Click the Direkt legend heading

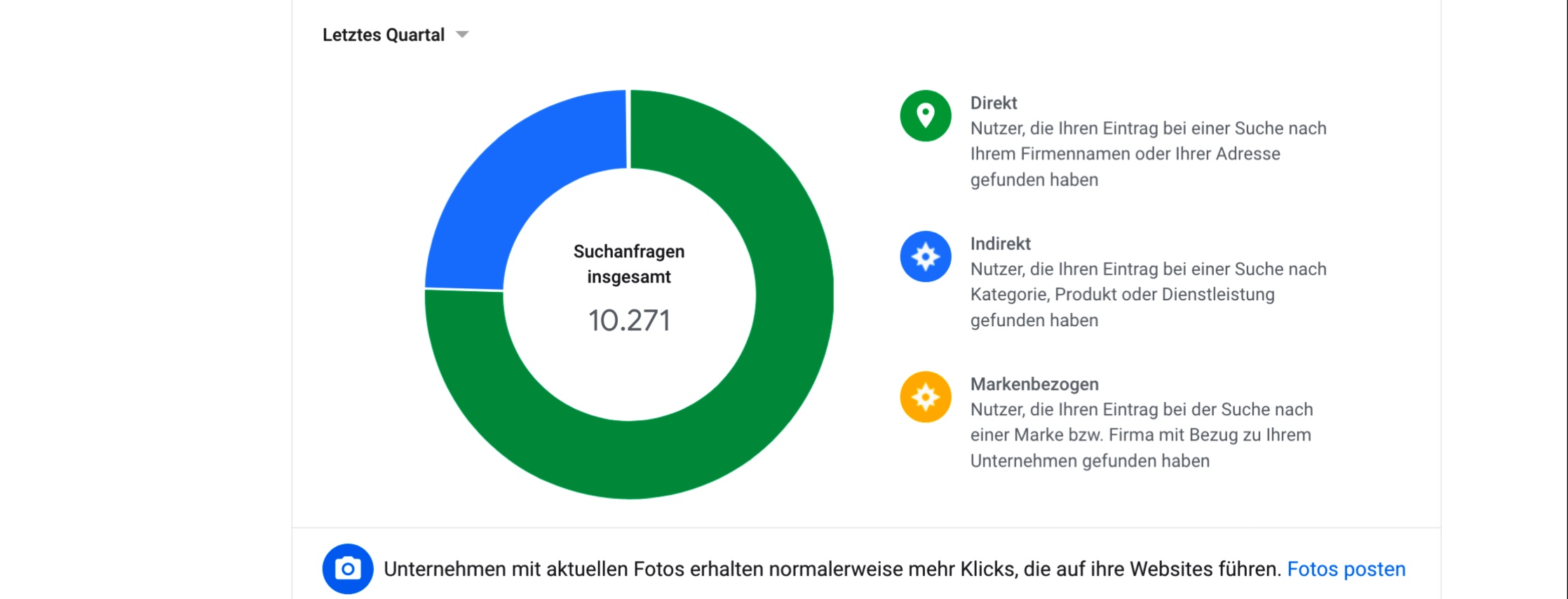click(x=993, y=103)
